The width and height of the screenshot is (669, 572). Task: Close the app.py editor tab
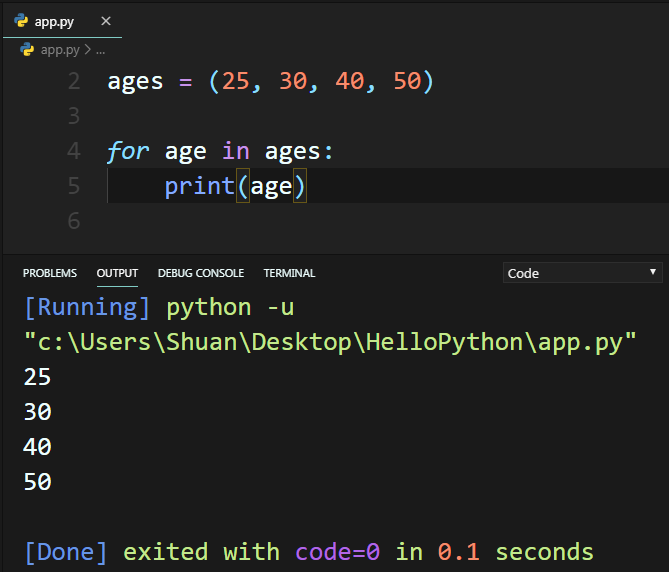click(x=106, y=21)
